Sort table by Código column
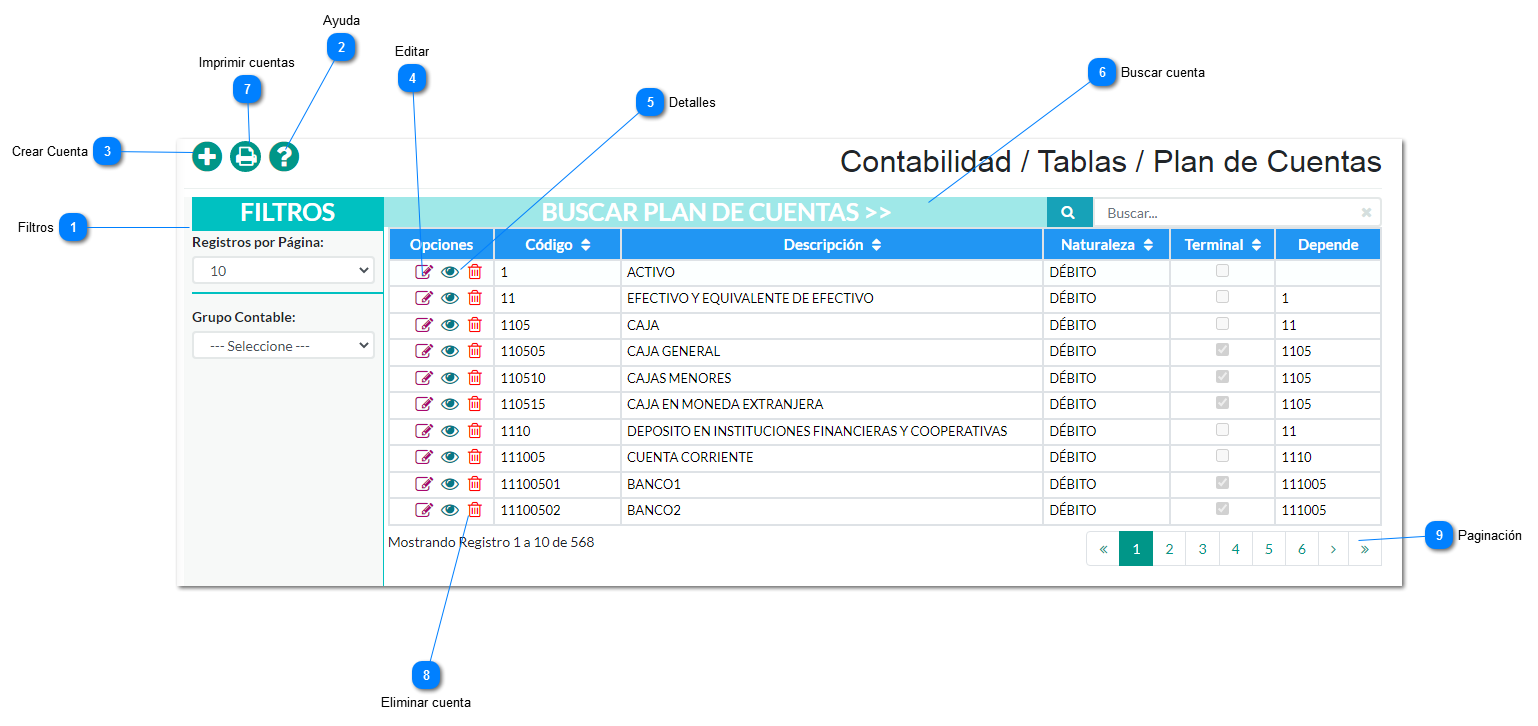 pyautogui.click(x=557, y=244)
